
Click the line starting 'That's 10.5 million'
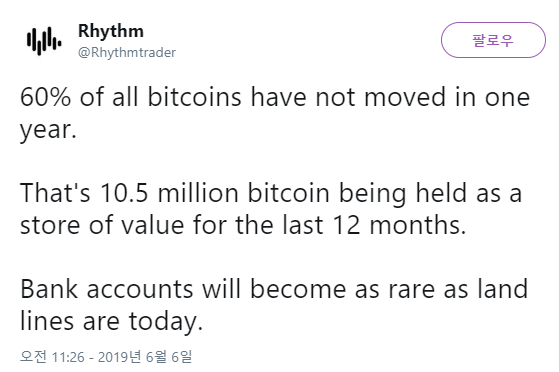point(271,193)
